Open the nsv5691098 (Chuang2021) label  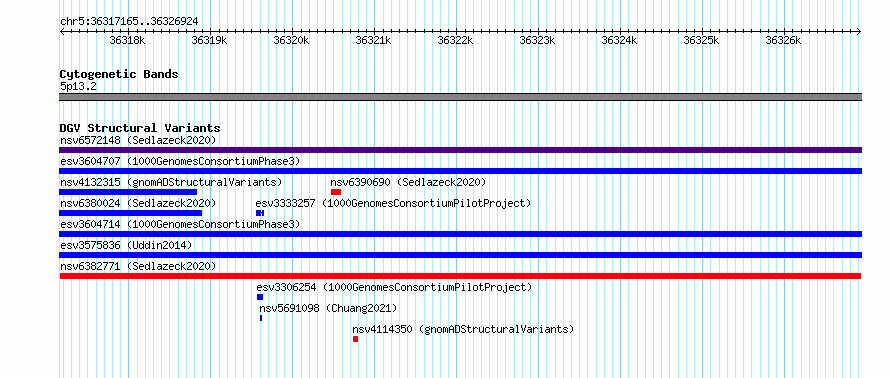[328, 308]
